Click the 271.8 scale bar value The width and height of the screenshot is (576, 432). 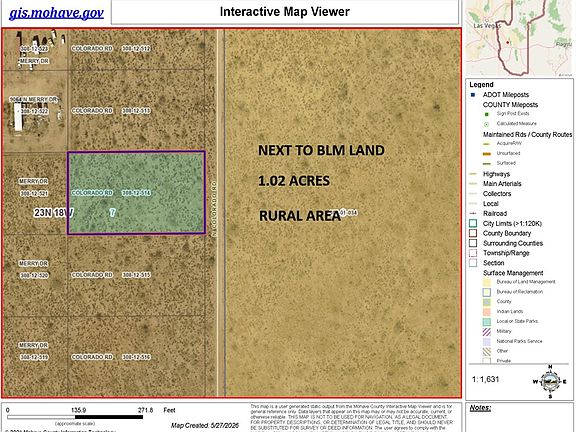(x=145, y=410)
